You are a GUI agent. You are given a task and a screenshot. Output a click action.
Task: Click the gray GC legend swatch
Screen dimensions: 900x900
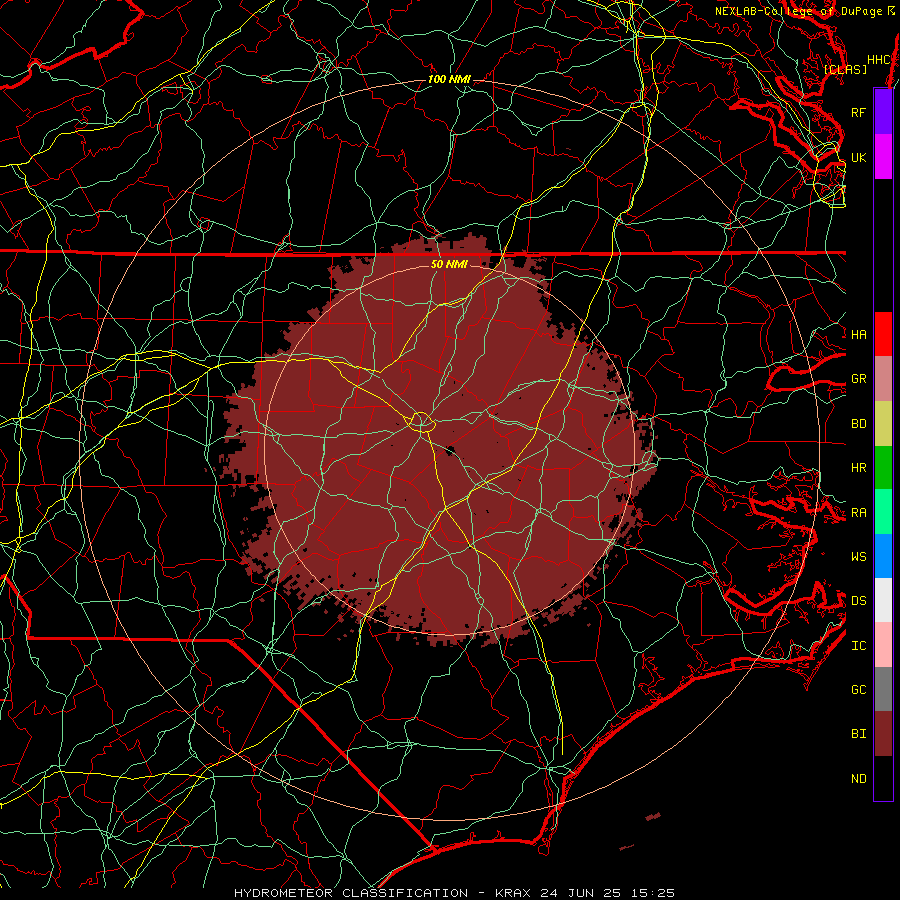point(883,689)
